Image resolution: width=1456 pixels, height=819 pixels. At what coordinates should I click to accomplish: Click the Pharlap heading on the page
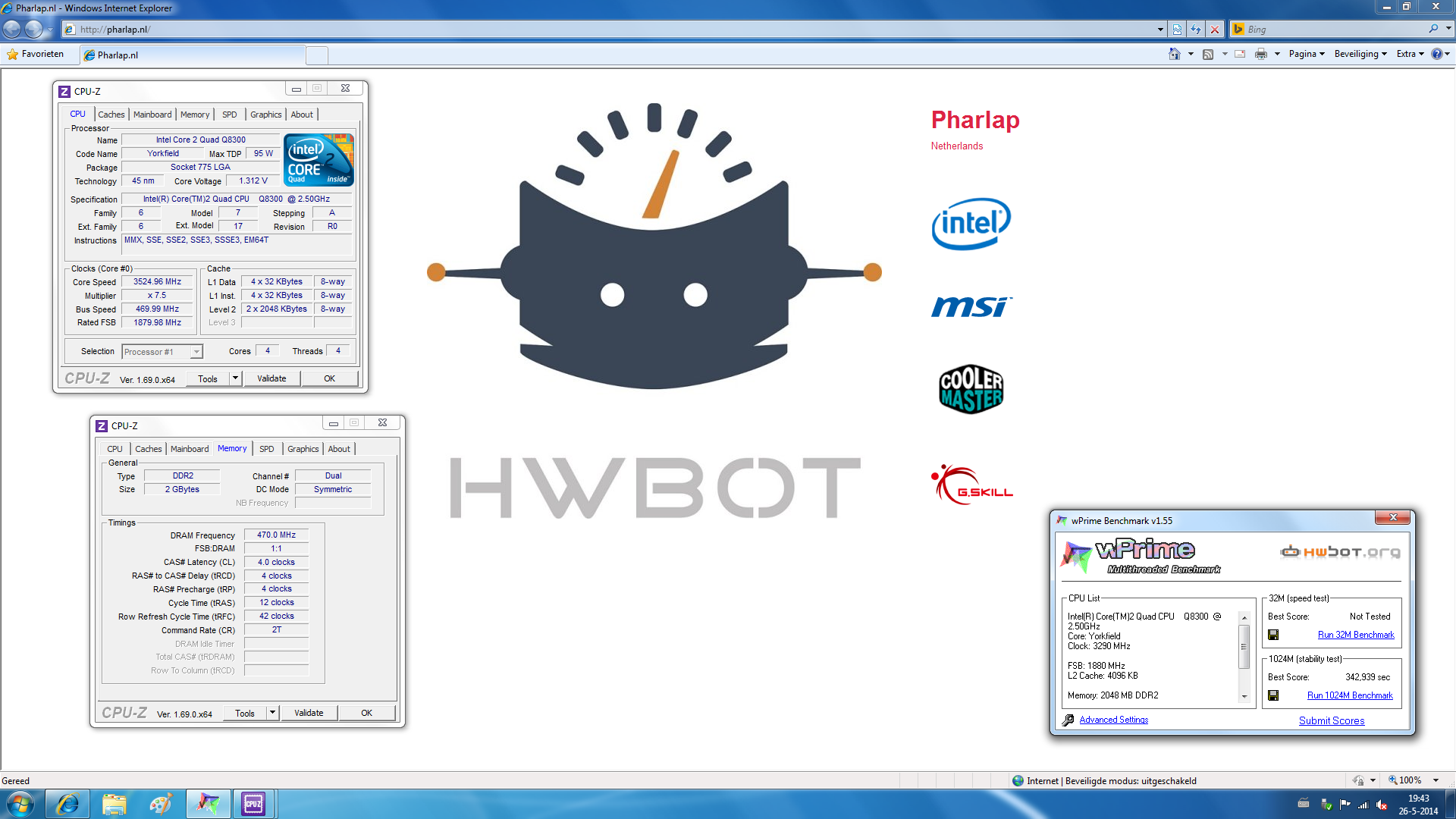tap(975, 120)
